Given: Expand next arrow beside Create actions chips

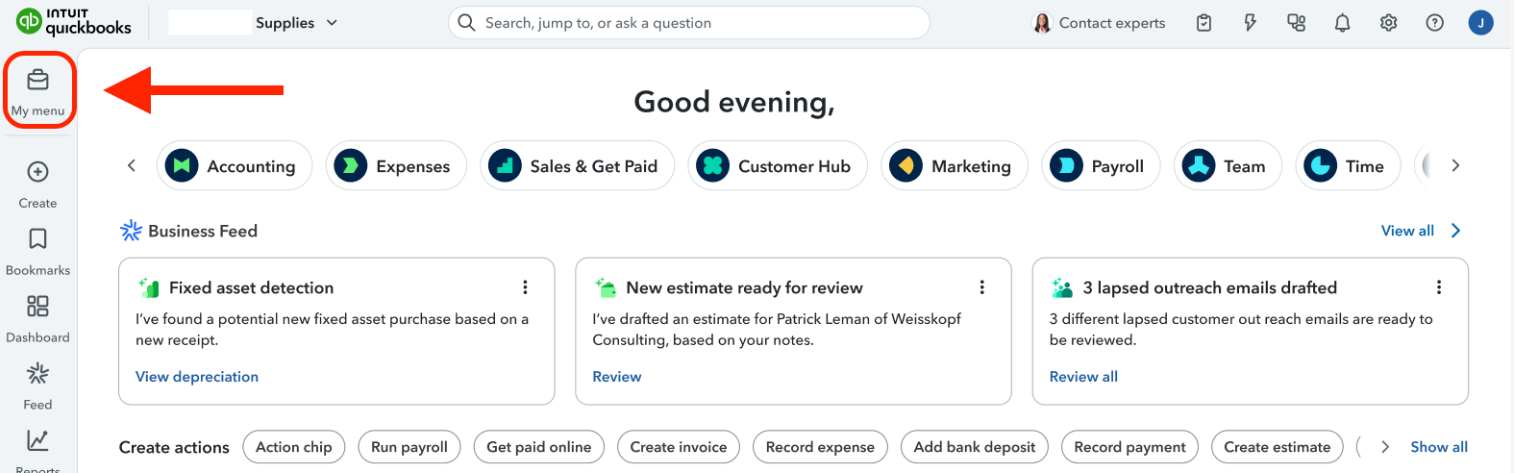Looking at the screenshot, I should [1385, 447].
